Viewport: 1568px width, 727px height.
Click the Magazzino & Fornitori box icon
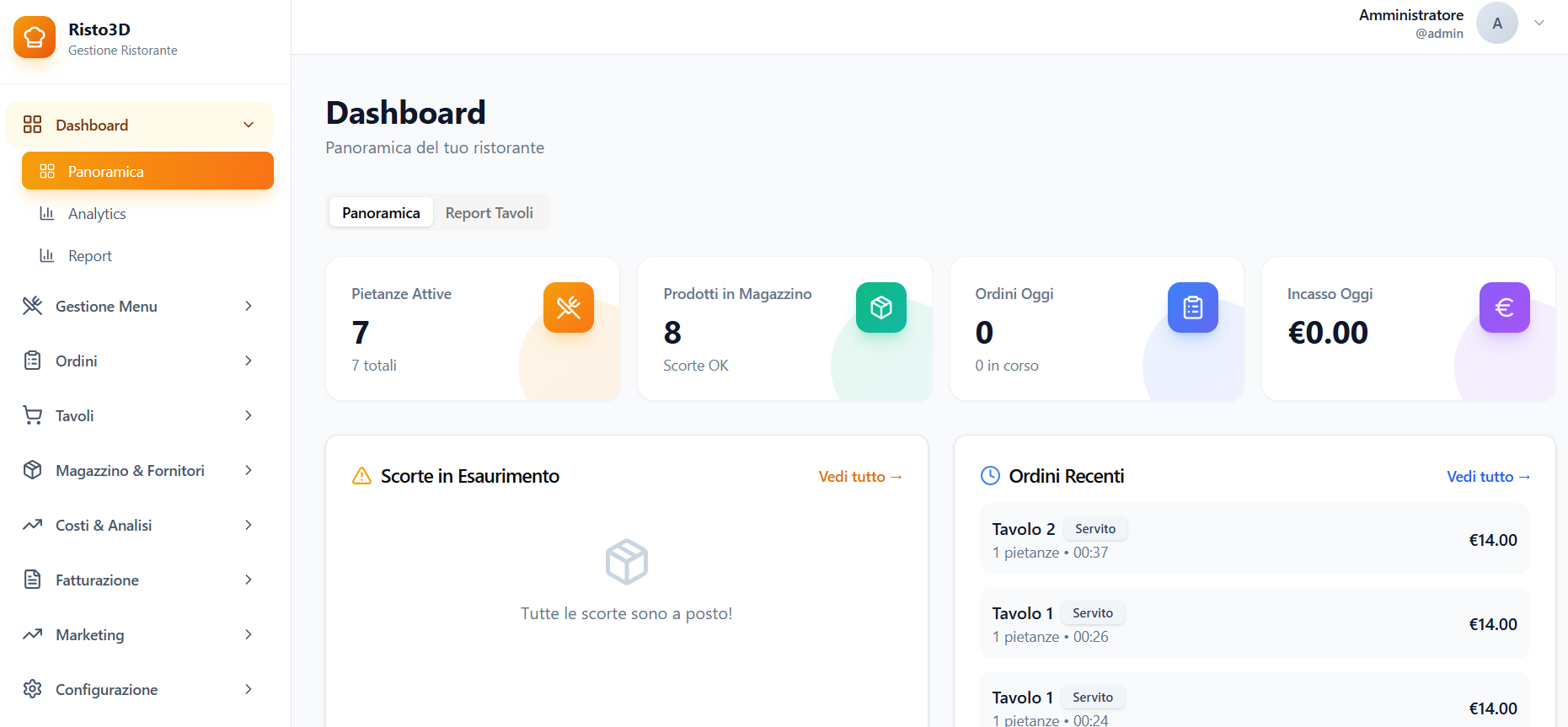pos(32,470)
